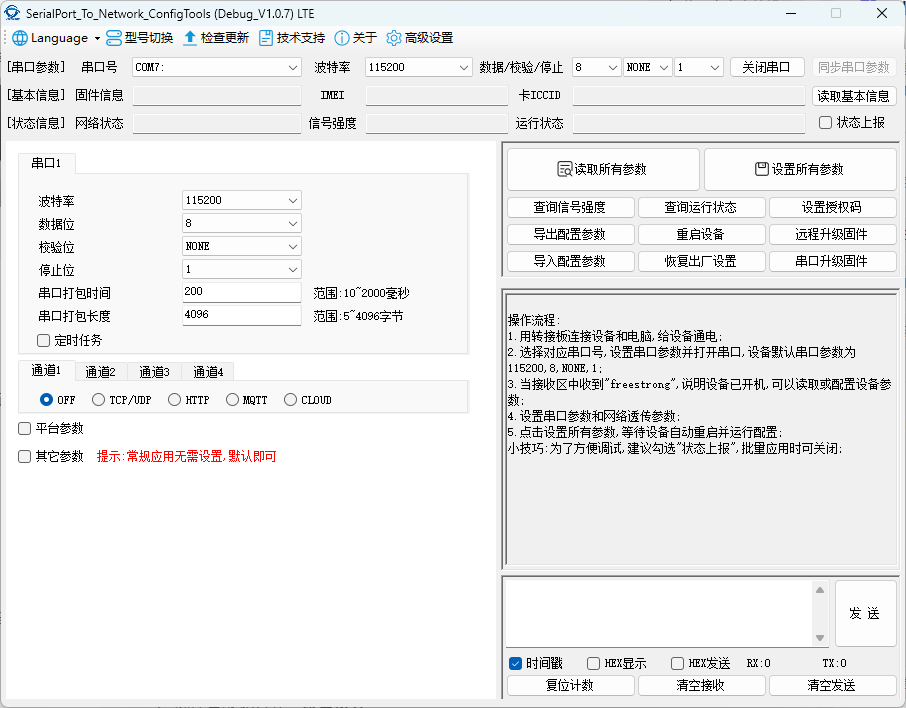Open the Language dropdown arrow

pyautogui.click(x=97, y=39)
